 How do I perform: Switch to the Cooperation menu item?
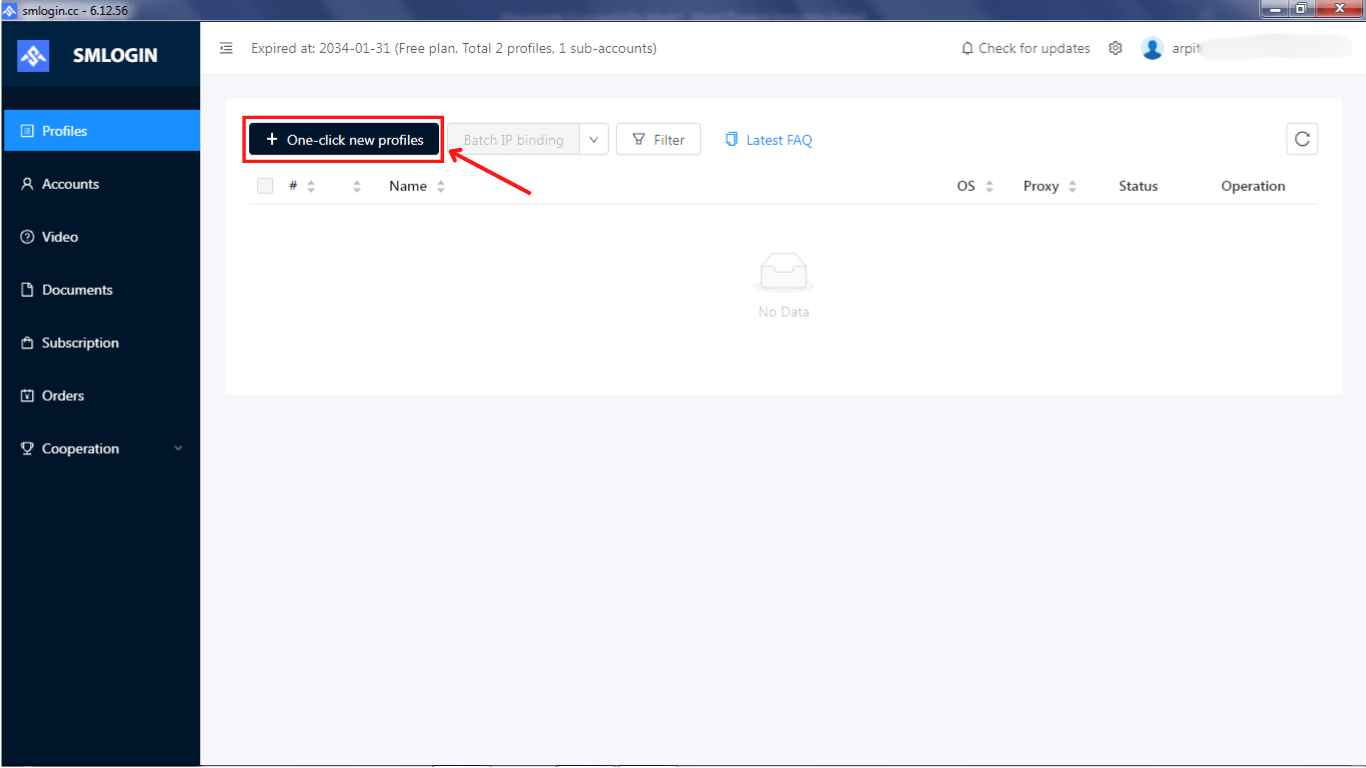coord(80,448)
